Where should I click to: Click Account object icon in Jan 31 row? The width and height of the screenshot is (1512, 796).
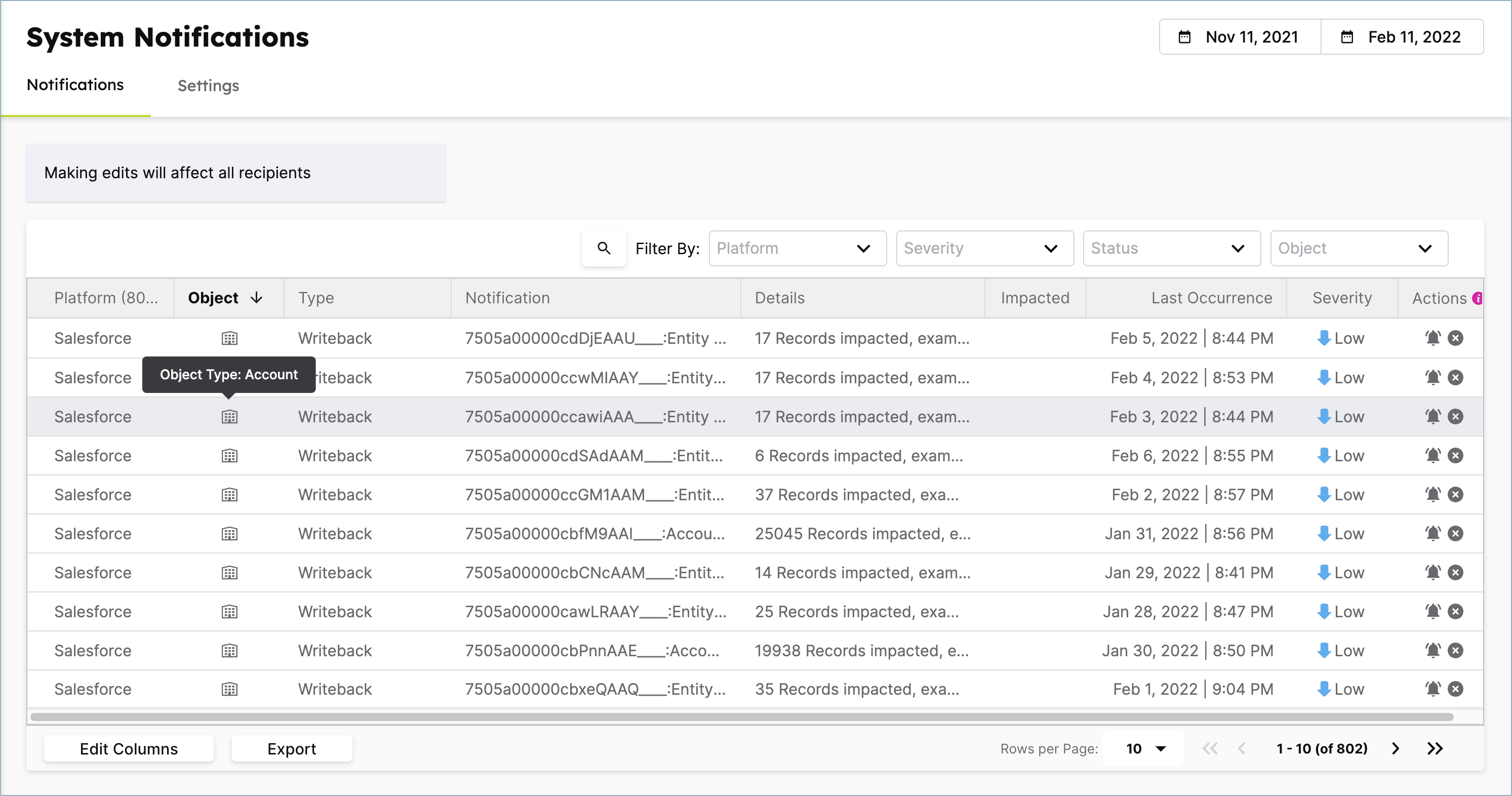(229, 534)
